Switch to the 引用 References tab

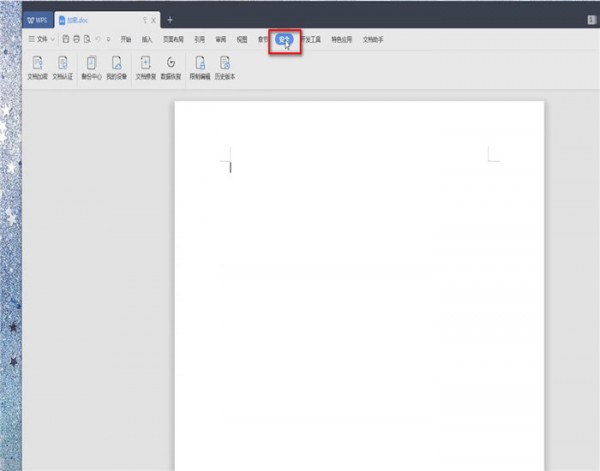coord(199,39)
